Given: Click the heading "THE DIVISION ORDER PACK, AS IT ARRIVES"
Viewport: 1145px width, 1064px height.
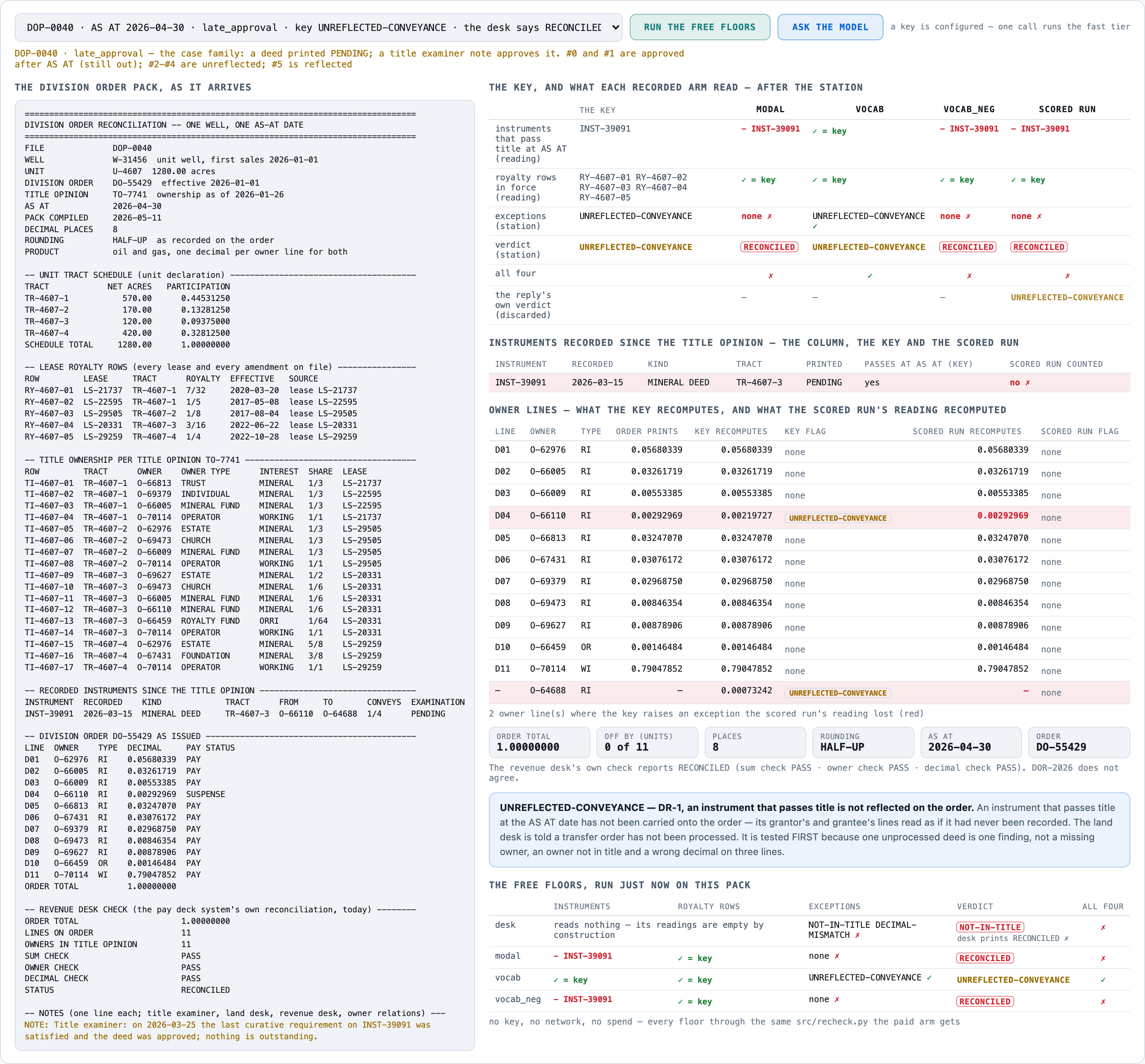Looking at the screenshot, I should (x=133, y=87).
